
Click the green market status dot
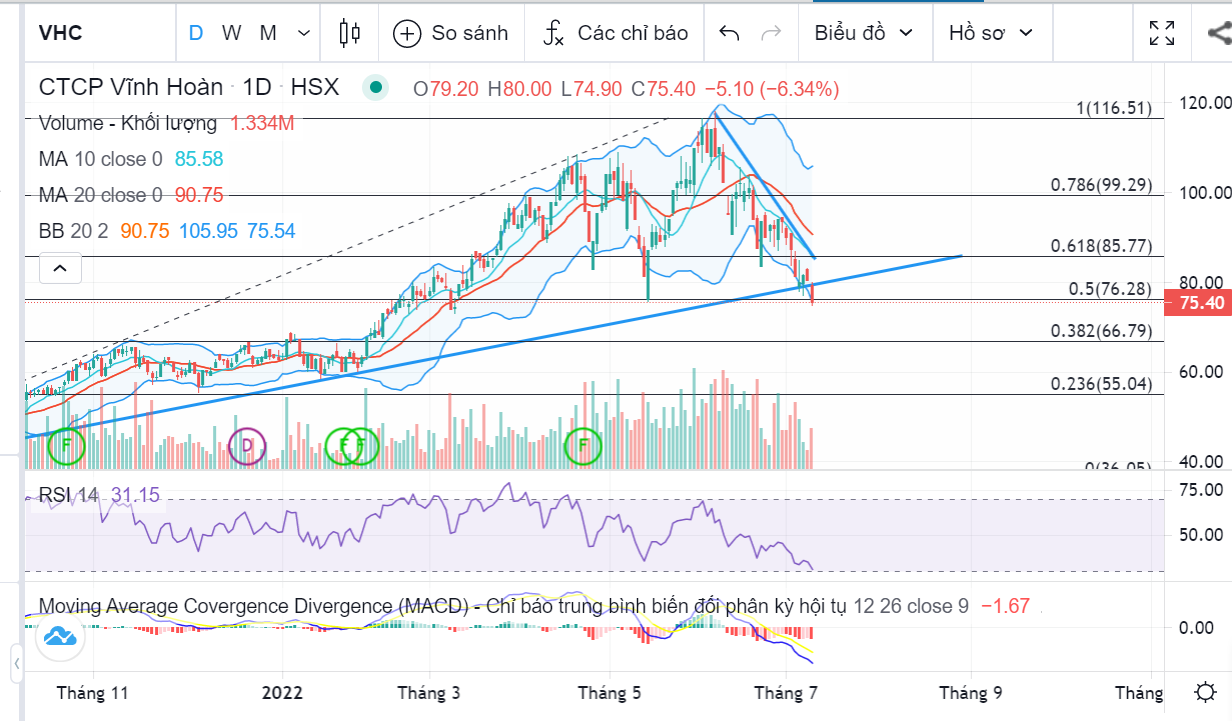376,88
